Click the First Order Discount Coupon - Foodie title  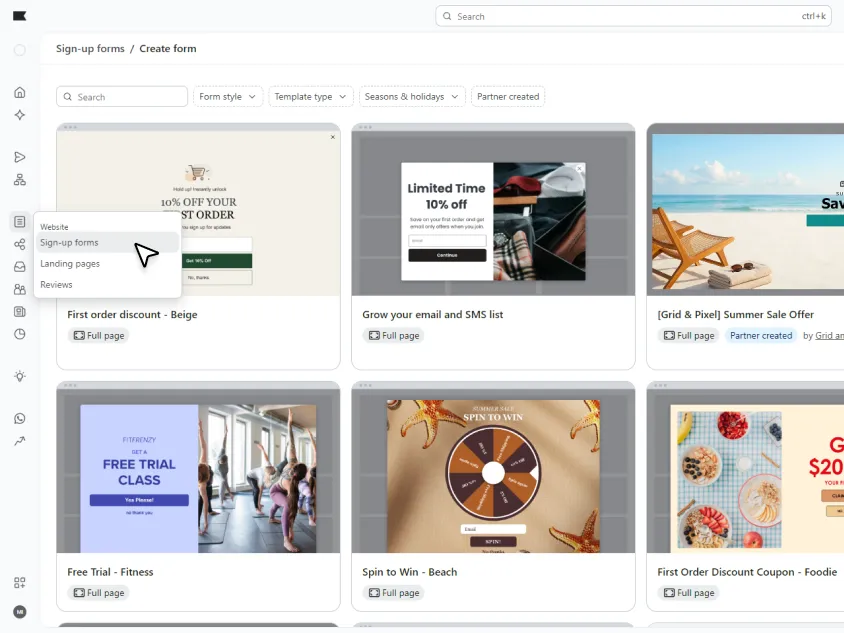pyautogui.click(x=747, y=572)
